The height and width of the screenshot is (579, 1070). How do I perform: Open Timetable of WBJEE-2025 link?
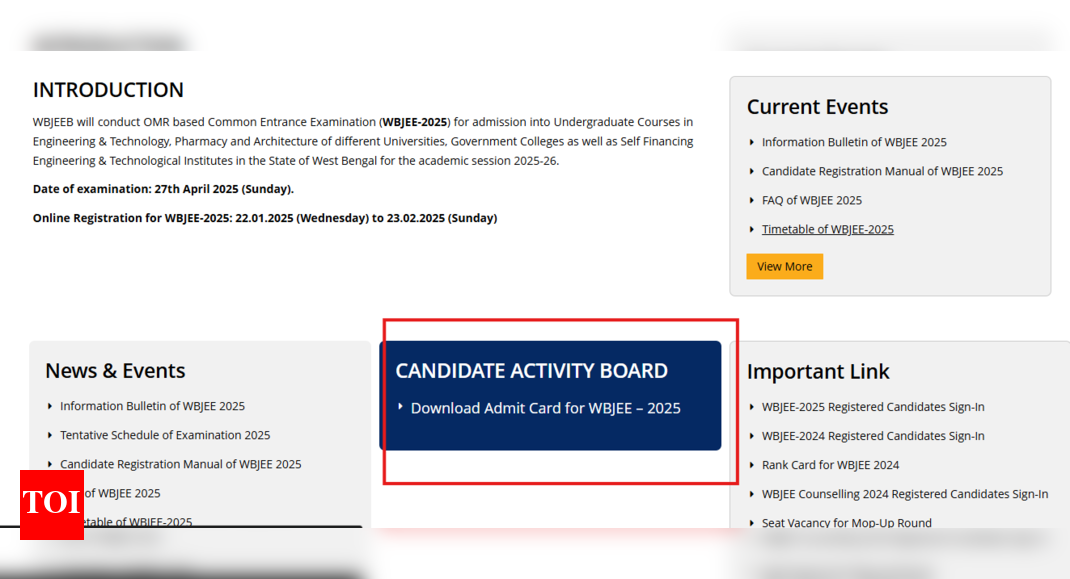827,229
